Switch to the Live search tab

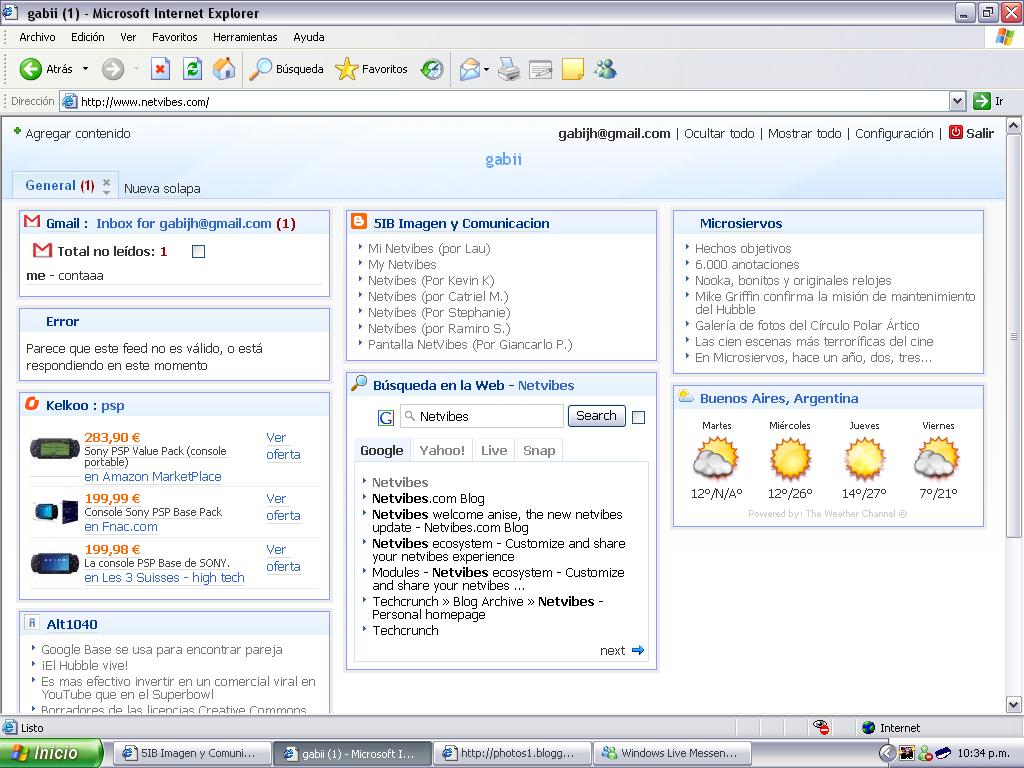[494, 450]
